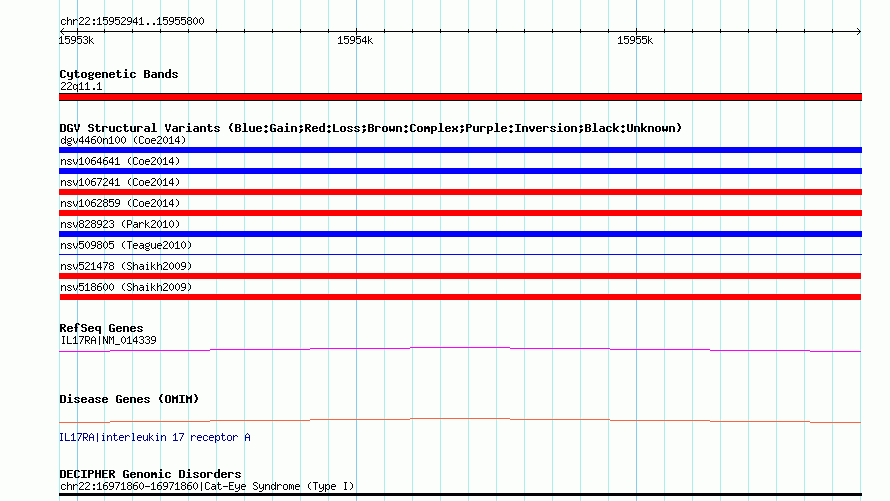Click the Cytogenetic Bands track title
890x501 pixels.
click(x=119, y=74)
